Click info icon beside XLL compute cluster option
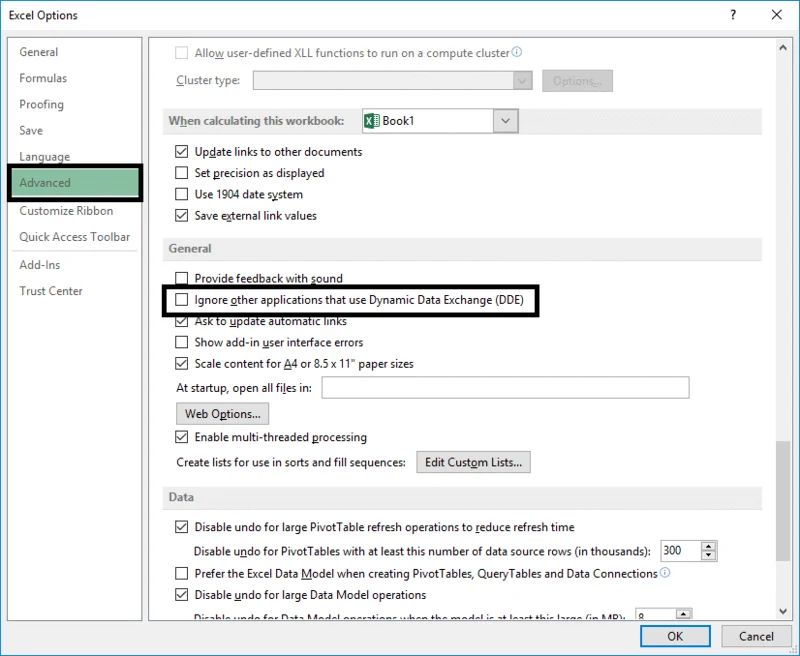This screenshot has height=656, width=800. tap(516, 52)
